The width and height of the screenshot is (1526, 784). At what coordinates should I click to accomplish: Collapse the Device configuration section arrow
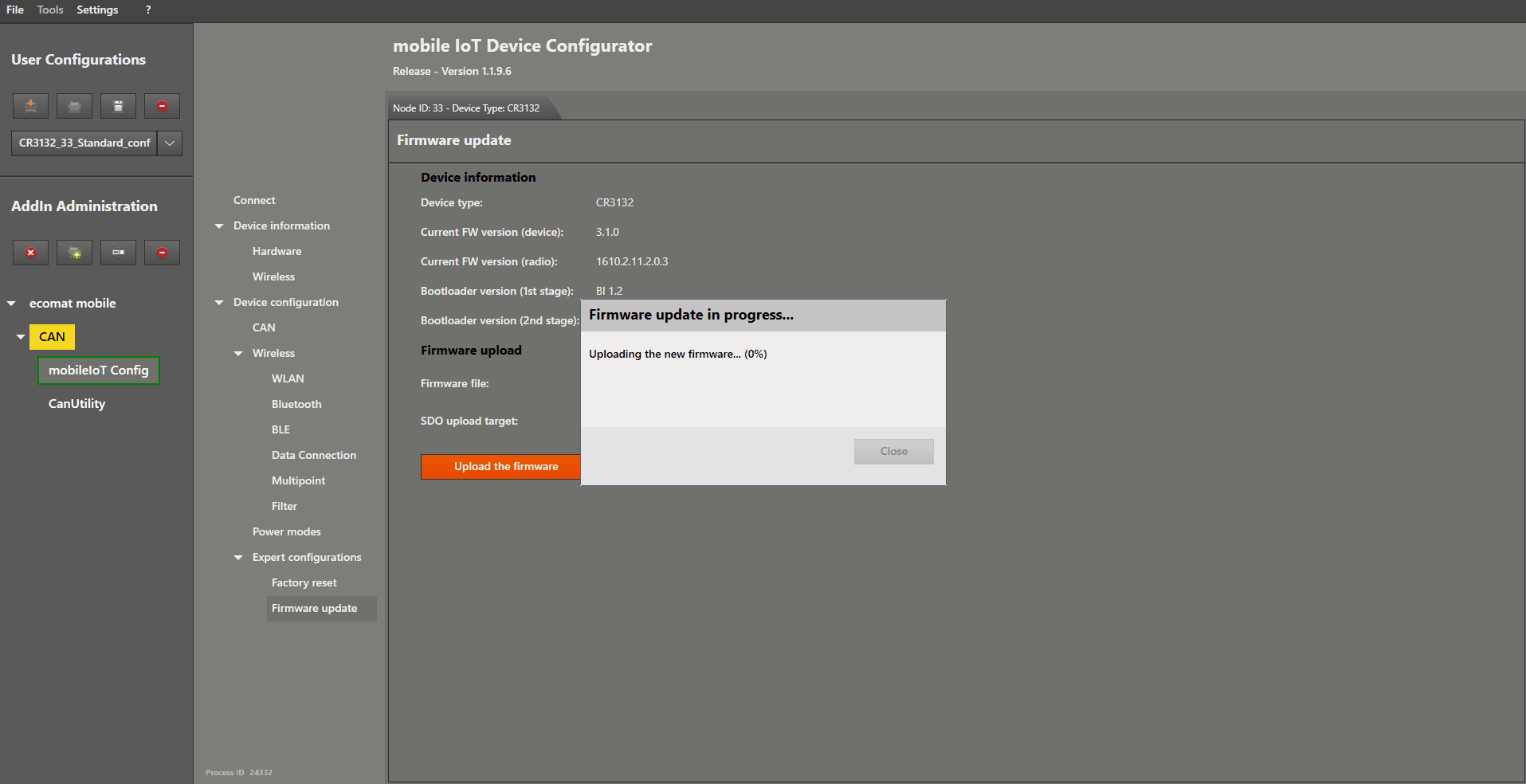click(x=219, y=303)
